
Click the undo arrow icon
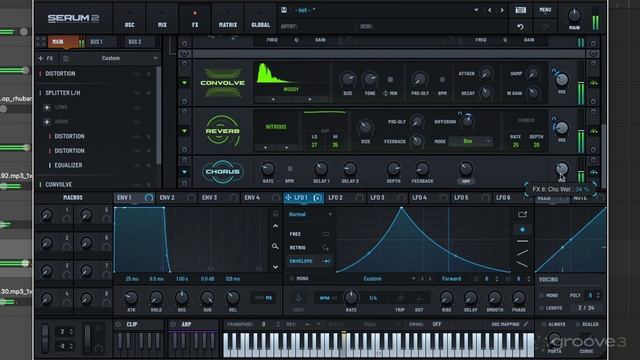[x=520, y=27]
